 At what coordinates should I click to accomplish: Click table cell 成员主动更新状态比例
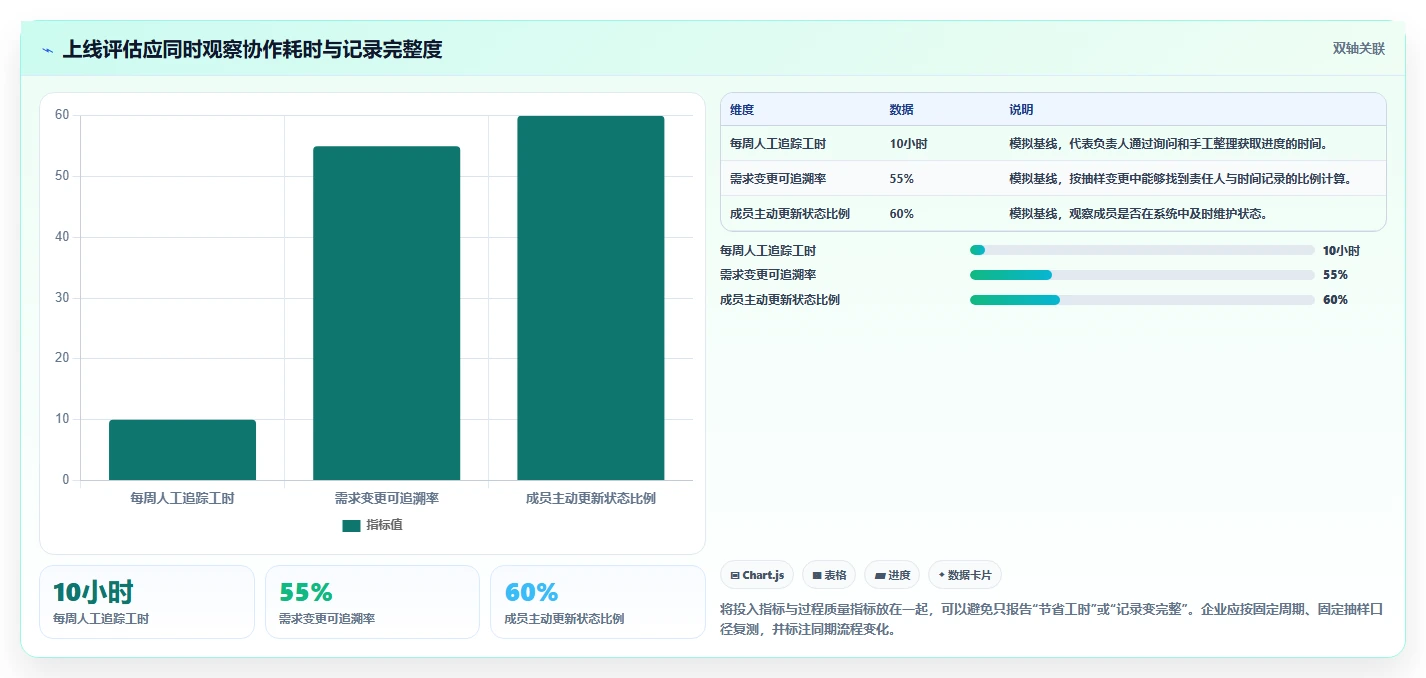click(790, 214)
